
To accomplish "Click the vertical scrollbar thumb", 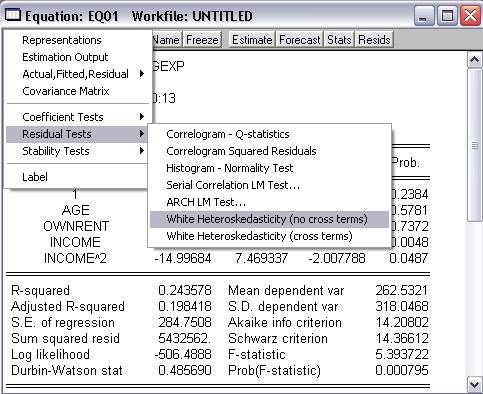I will [474, 145].
